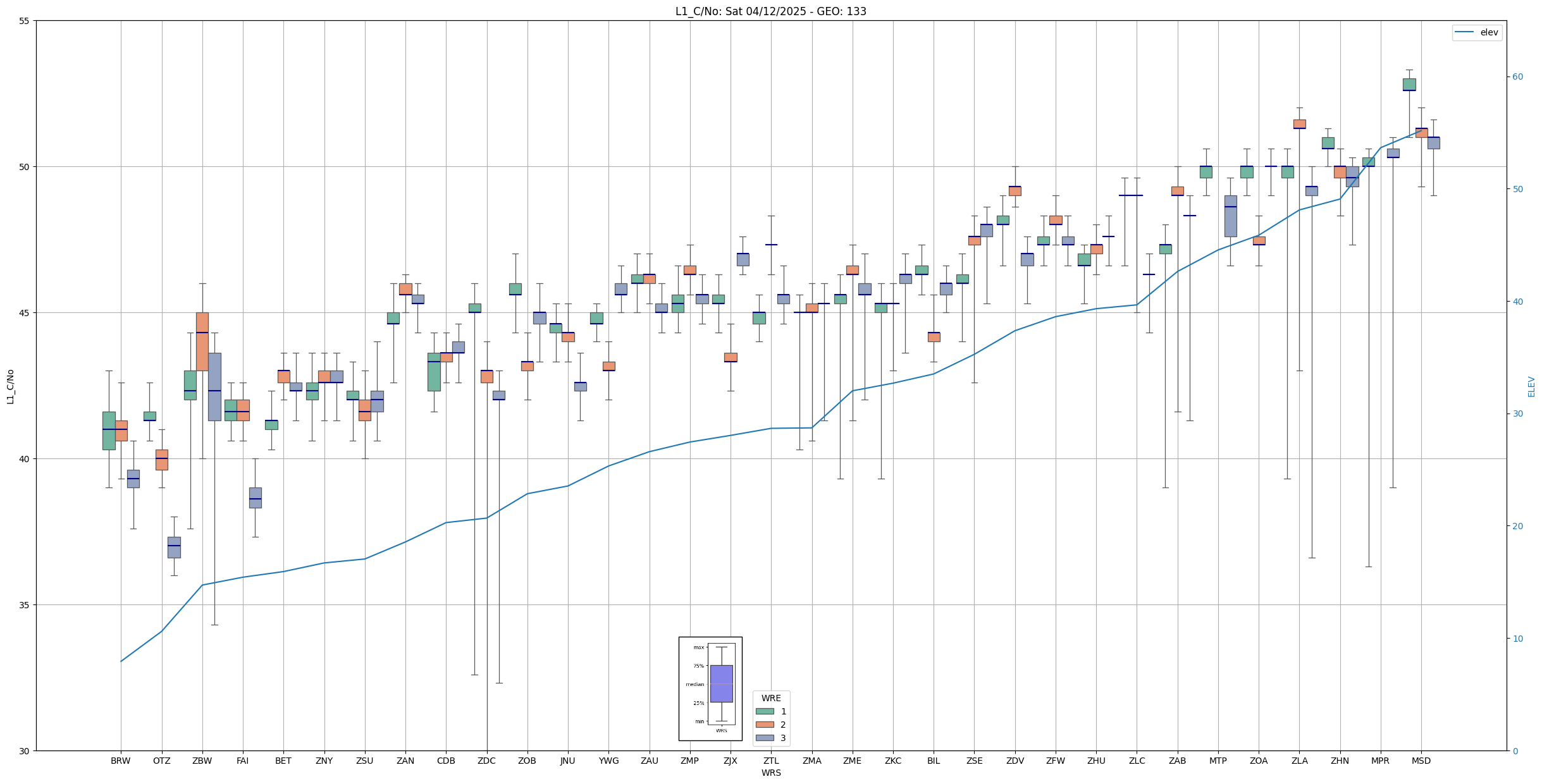The image size is (1542, 784).
Task: Click the green WRE 1 legend swatch
Action: click(765, 711)
